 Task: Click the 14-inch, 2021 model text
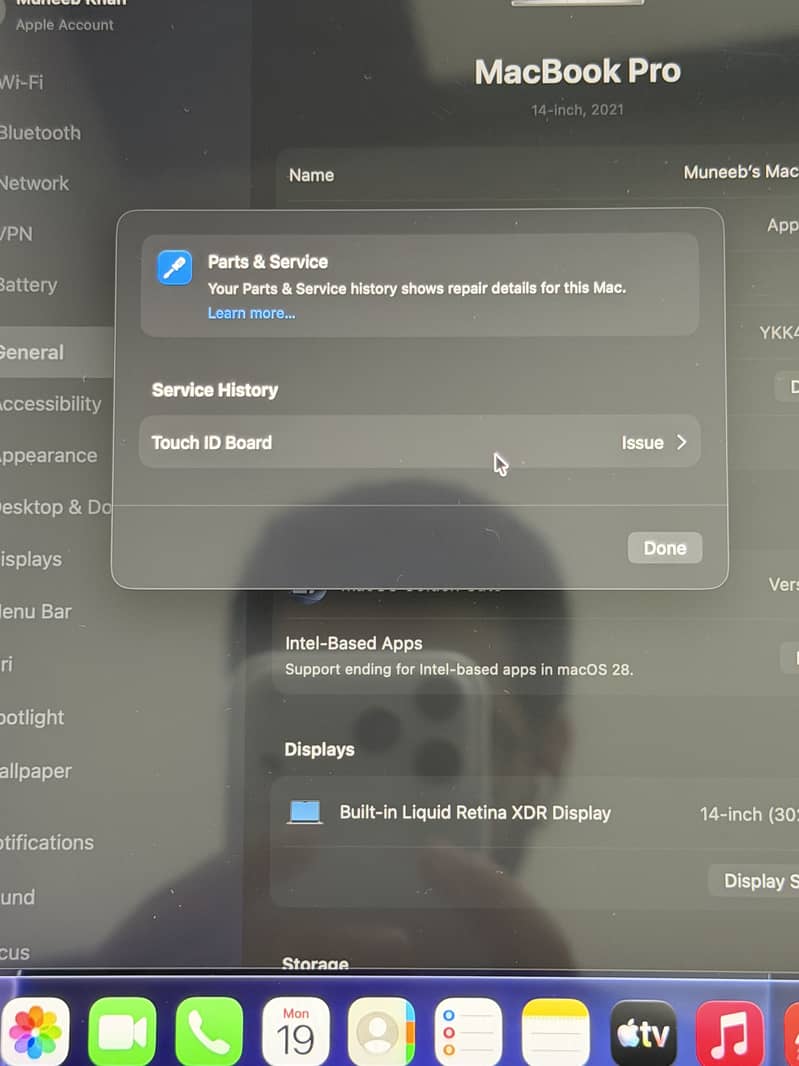click(577, 109)
